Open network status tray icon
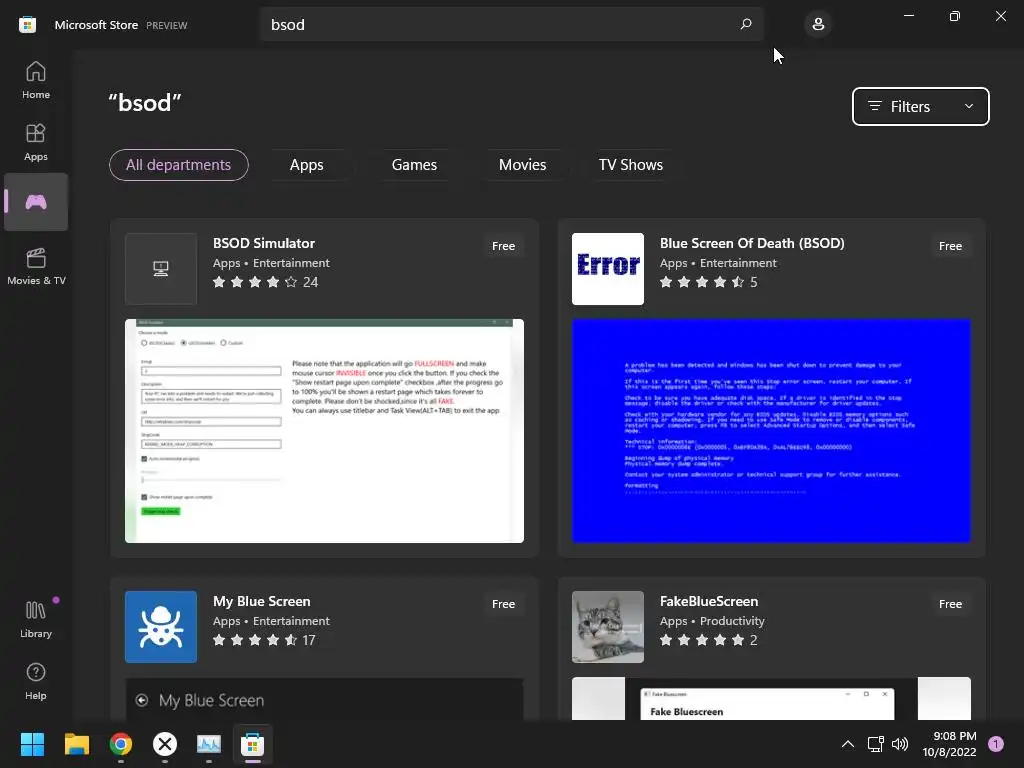Viewport: 1024px width, 768px height. coord(875,744)
